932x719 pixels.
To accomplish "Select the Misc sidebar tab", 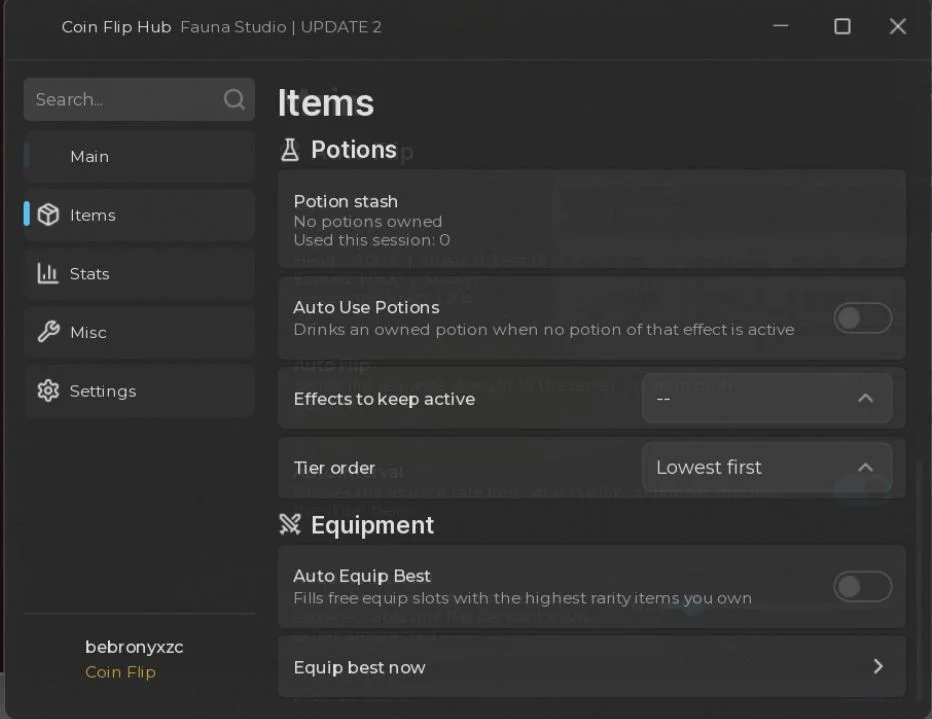I will click(139, 332).
